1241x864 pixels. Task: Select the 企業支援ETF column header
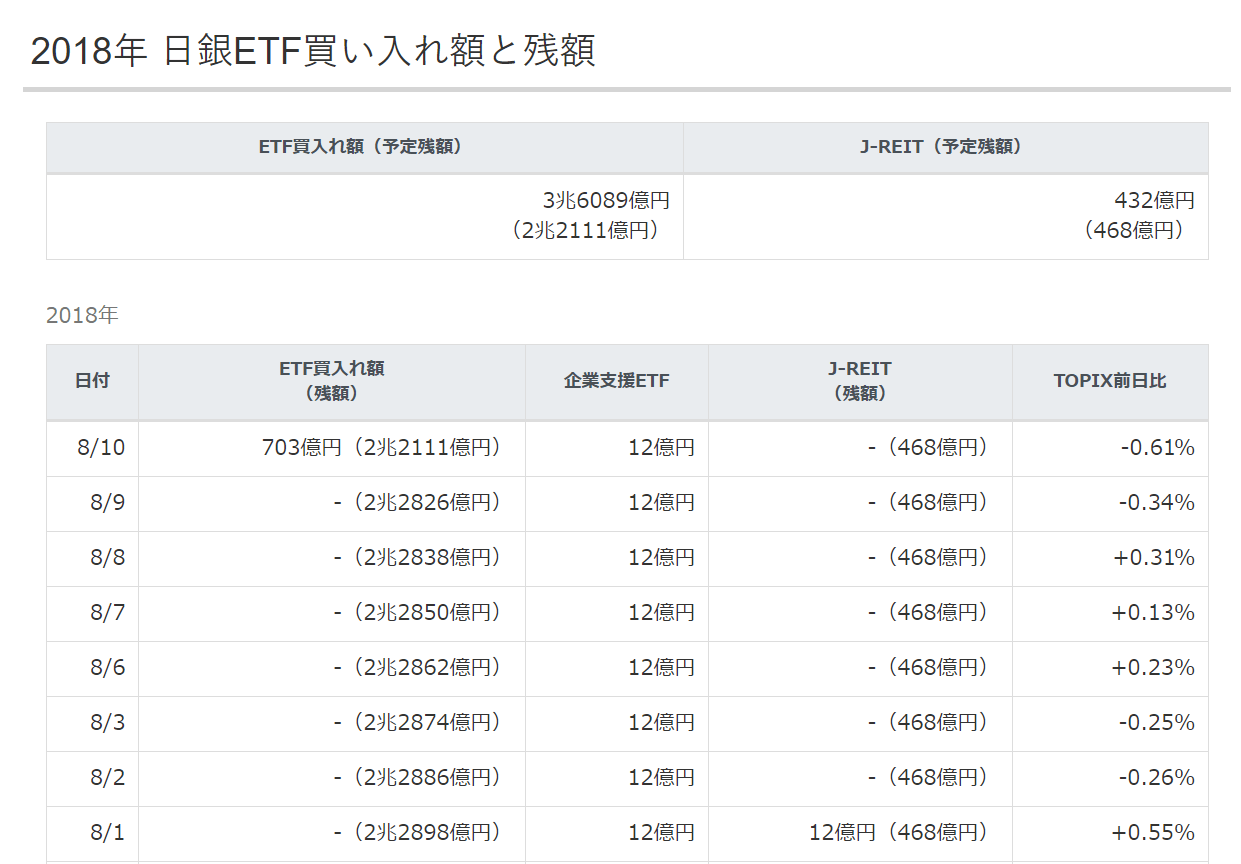click(x=616, y=381)
